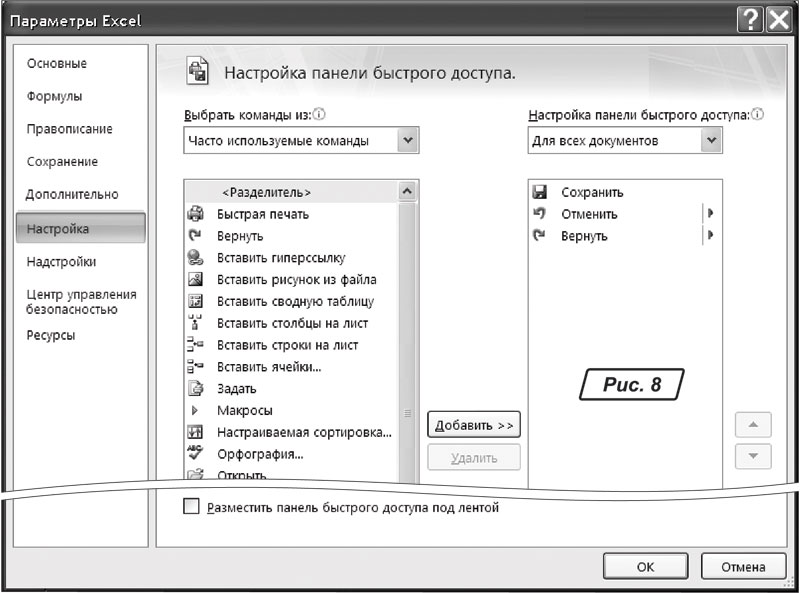The height and width of the screenshot is (593, 800).
Task: Click the Insert Sheet Columns icon
Action: [196, 323]
